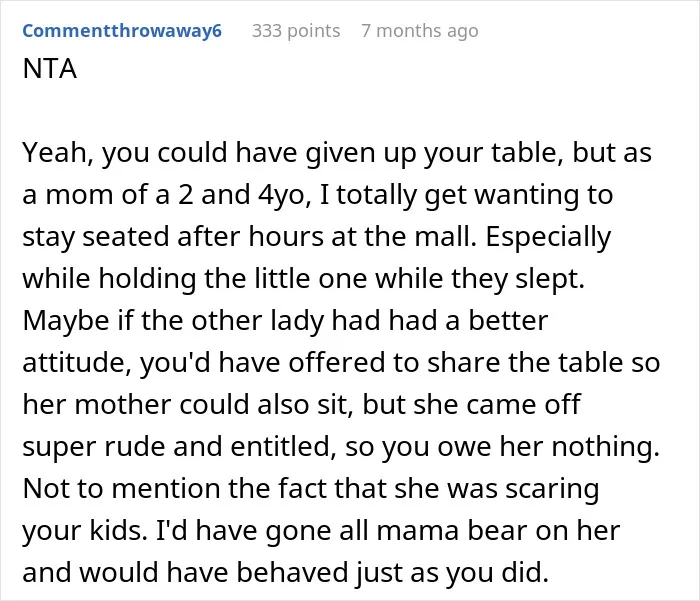Click the NTA verdict text

point(50,69)
